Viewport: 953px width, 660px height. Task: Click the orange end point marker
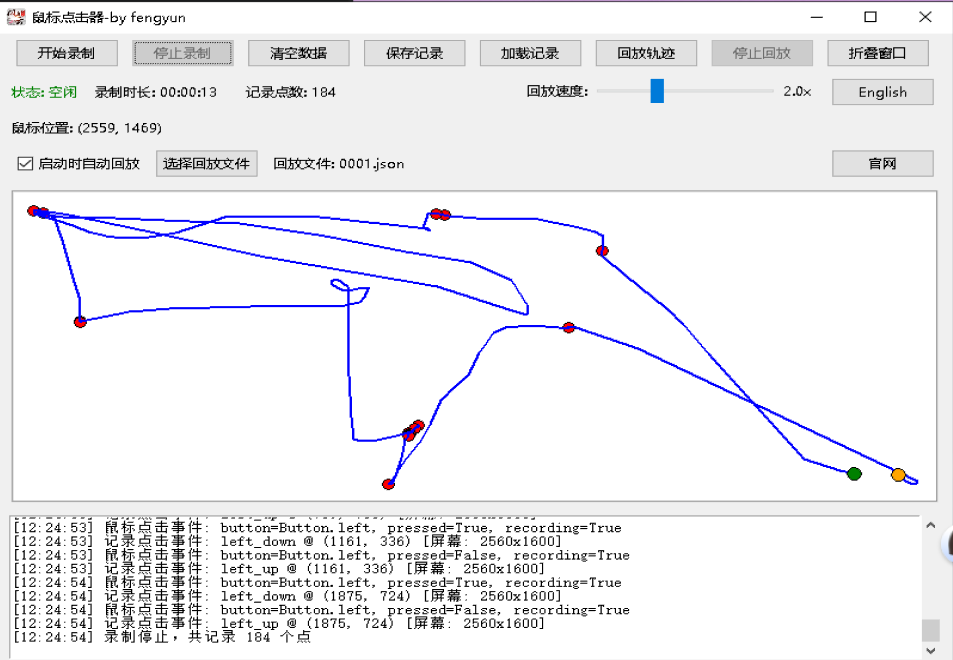898,475
